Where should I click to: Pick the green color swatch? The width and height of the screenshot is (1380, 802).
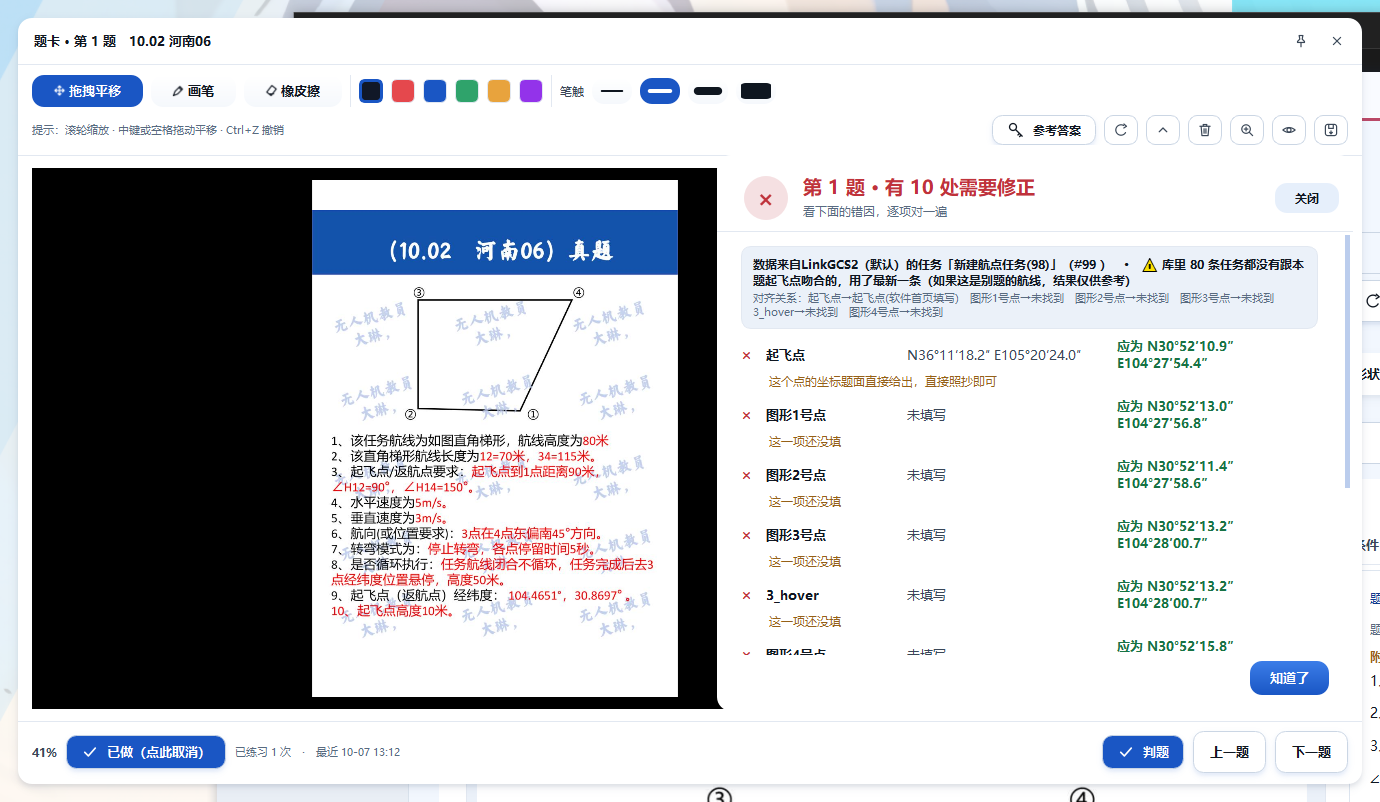(x=467, y=91)
